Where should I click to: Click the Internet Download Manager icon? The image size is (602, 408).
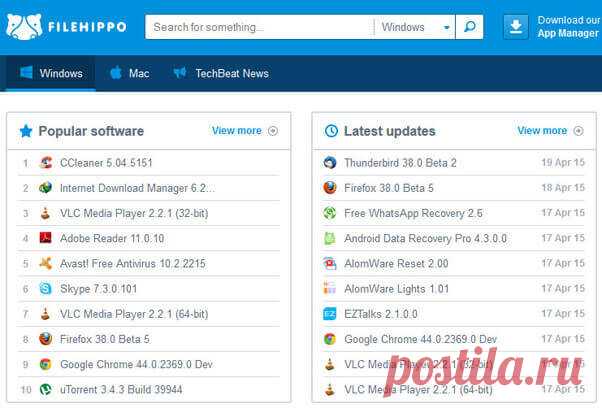46,188
